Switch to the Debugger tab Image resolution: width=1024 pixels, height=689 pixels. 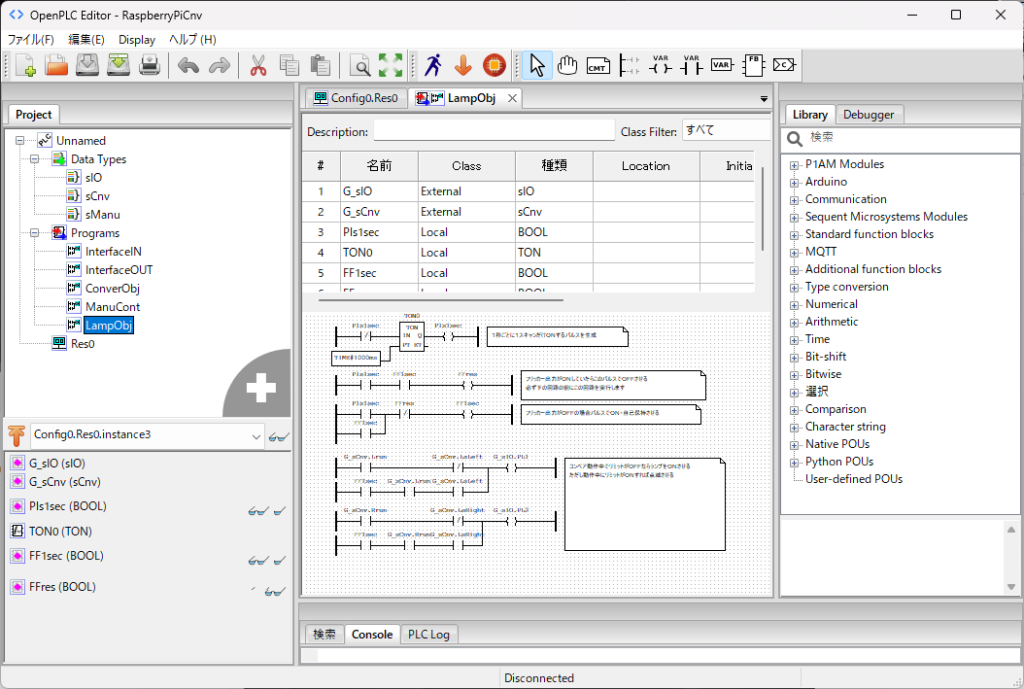pyautogui.click(x=868, y=114)
